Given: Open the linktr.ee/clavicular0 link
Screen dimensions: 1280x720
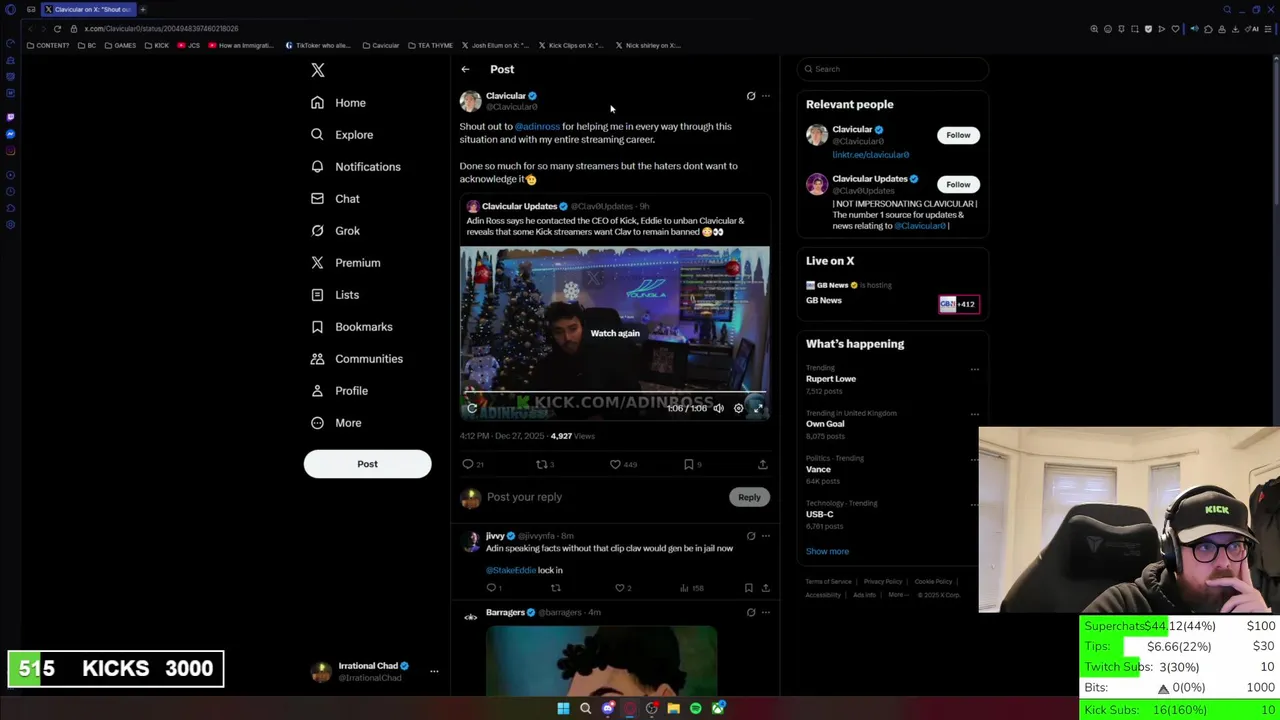Looking at the screenshot, I should (x=870, y=155).
